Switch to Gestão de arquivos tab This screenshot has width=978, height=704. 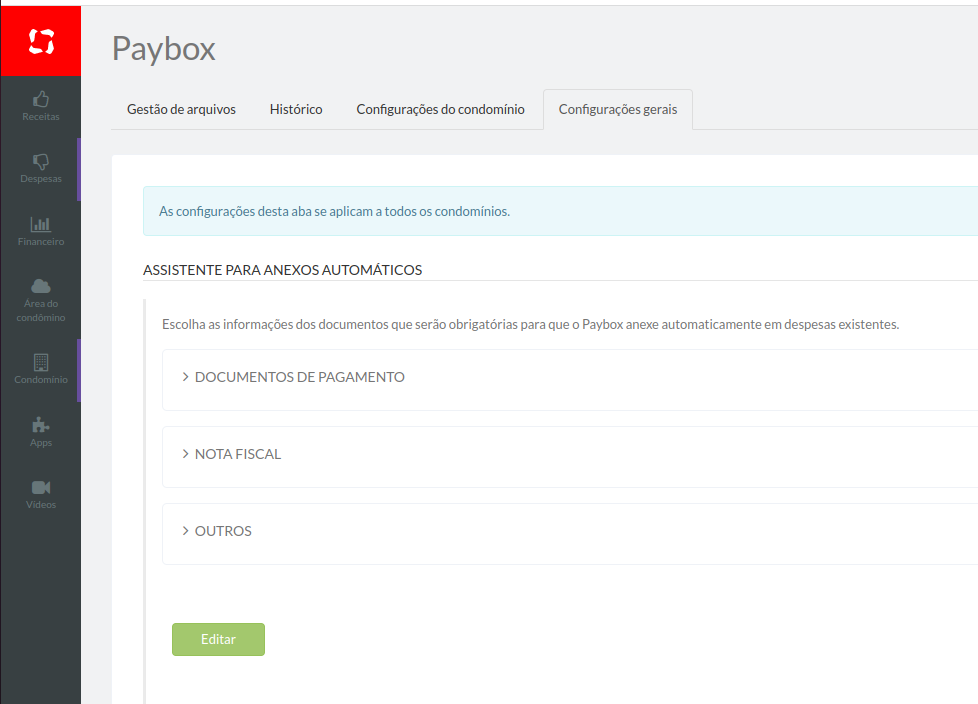pos(182,109)
